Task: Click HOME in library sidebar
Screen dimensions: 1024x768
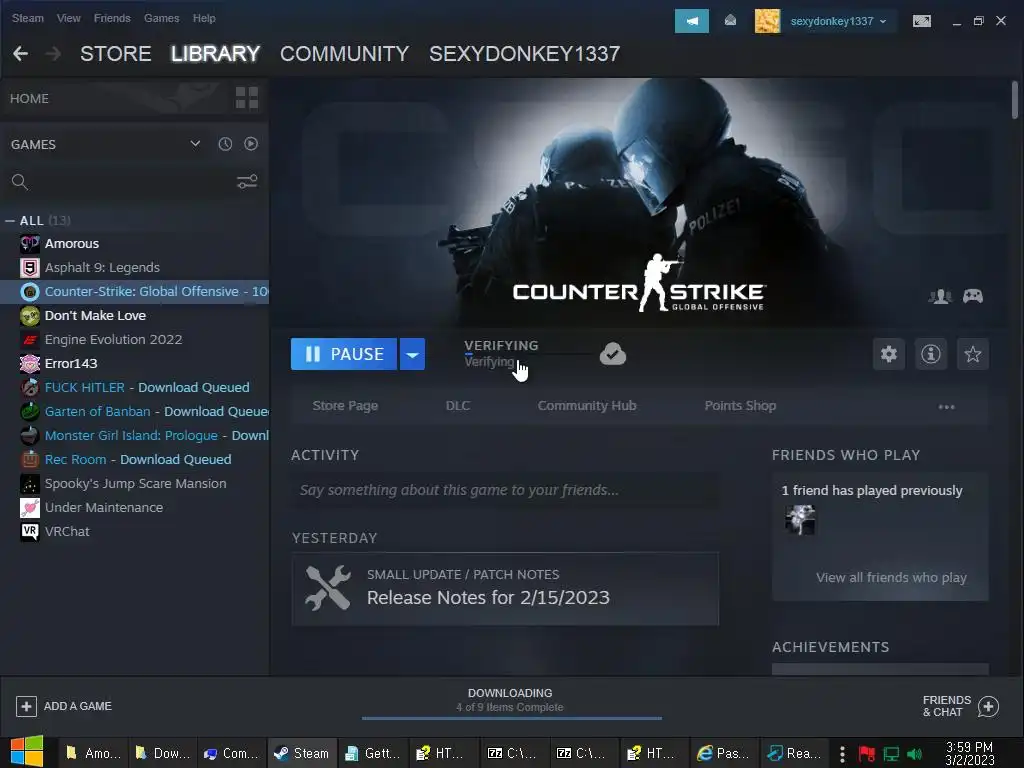Action: (x=29, y=99)
